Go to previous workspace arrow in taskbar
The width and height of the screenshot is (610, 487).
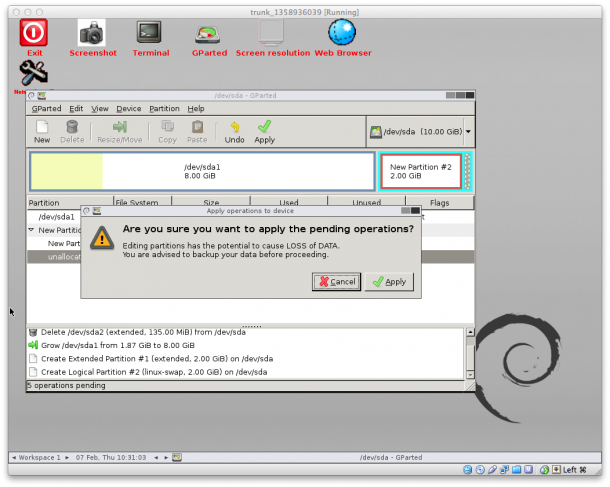coord(14,457)
